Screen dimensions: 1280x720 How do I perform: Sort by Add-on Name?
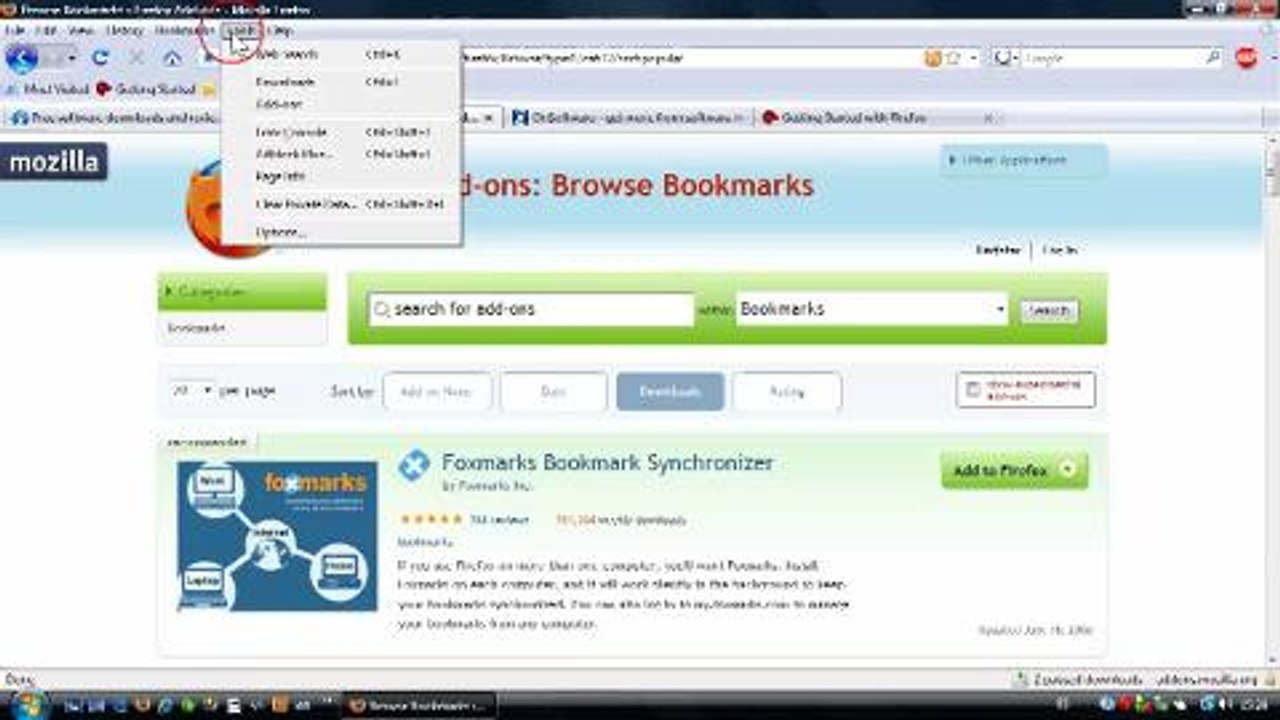tap(437, 392)
